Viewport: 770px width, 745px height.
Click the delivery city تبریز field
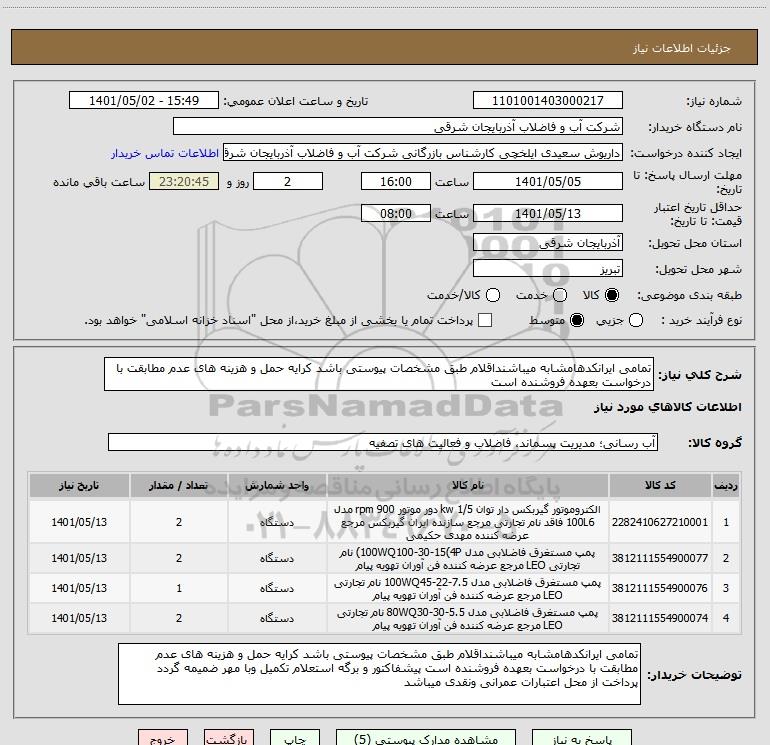(548, 269)
